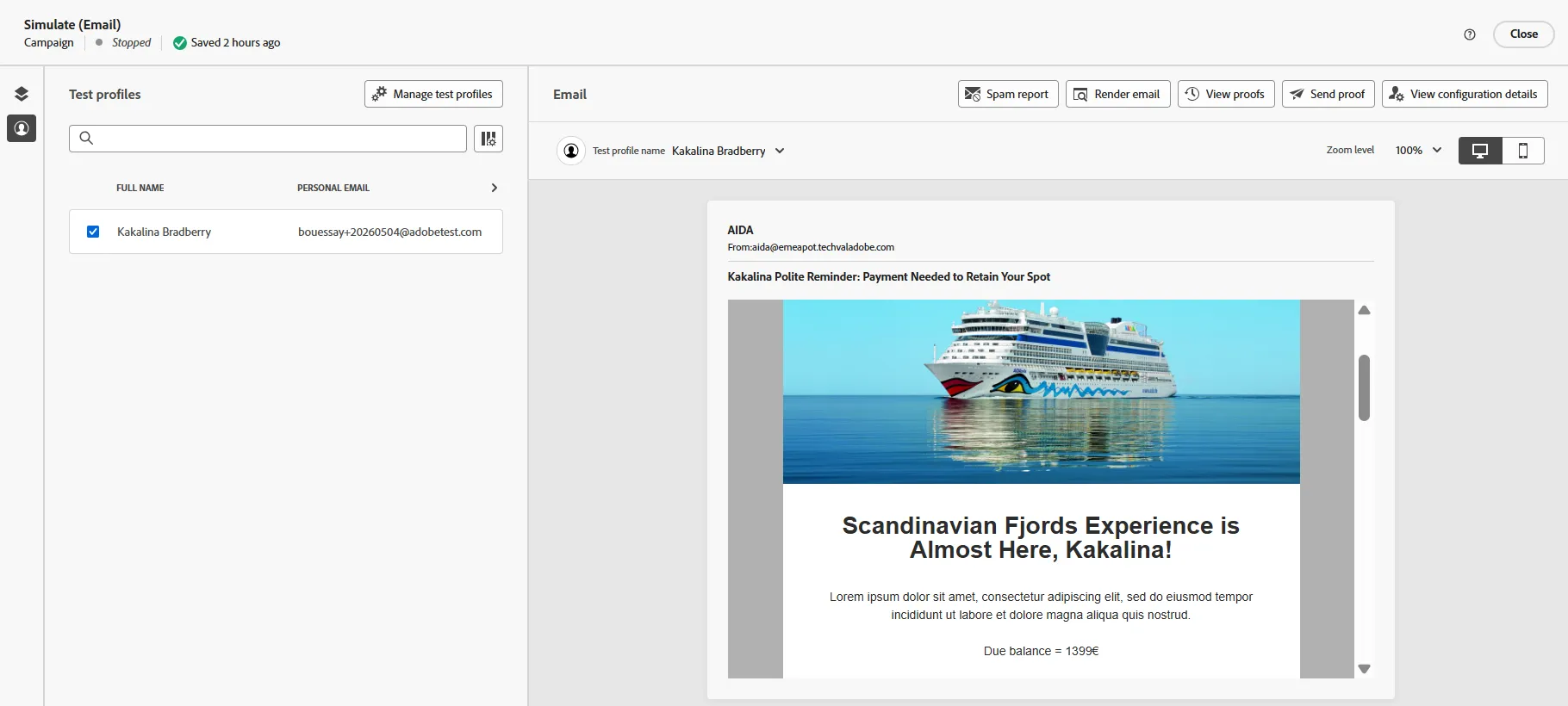Switch to desktop preview mode
1568x706 pixels.
[1480, 151]
